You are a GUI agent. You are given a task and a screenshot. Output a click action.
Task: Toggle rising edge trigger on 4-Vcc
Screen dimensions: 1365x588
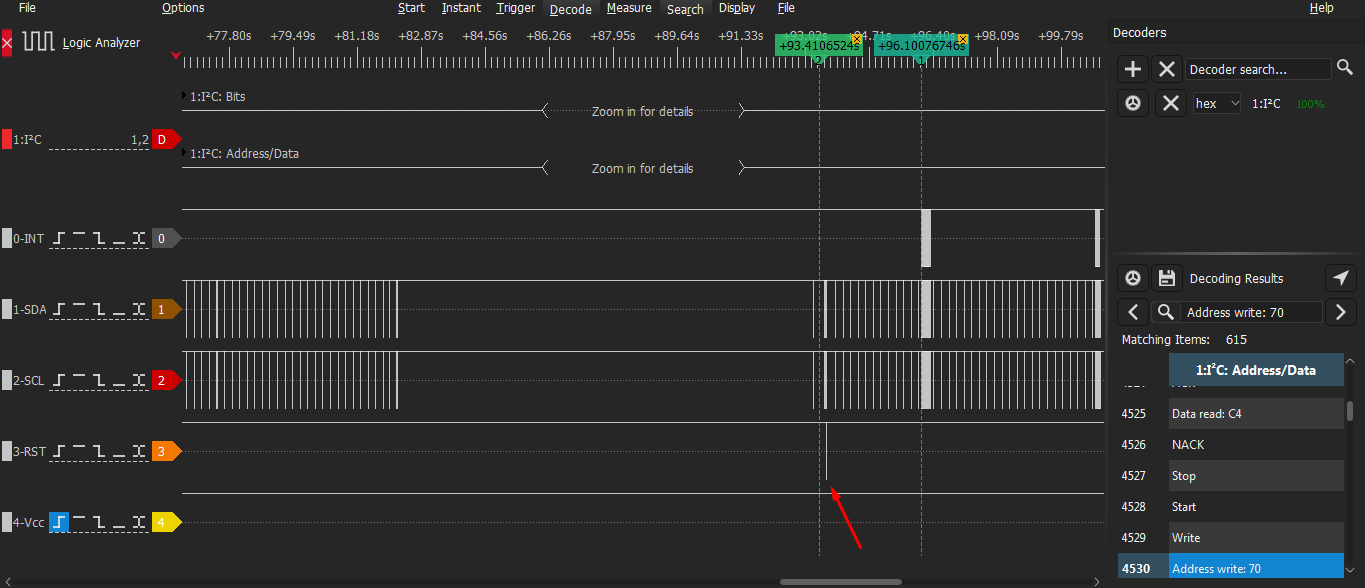click(x=60, y=522)
